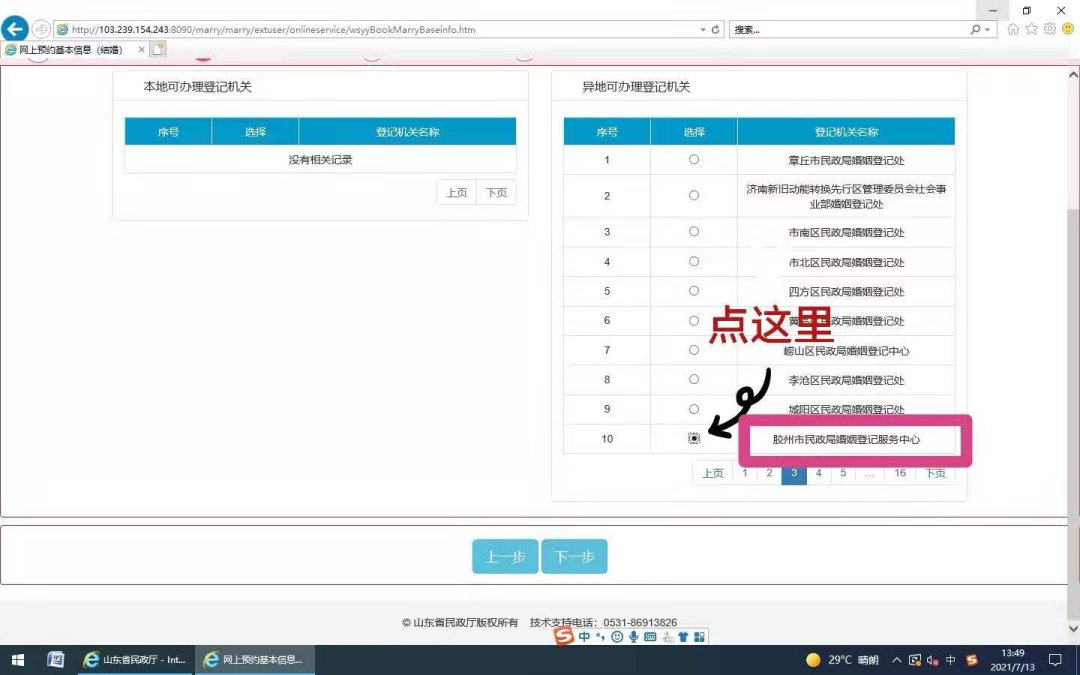The width and height of the screenshot is (1080, 675).
Task: Select radio button for 章丘市民政局婚姻登记处
Action: (x=694, y=160)
